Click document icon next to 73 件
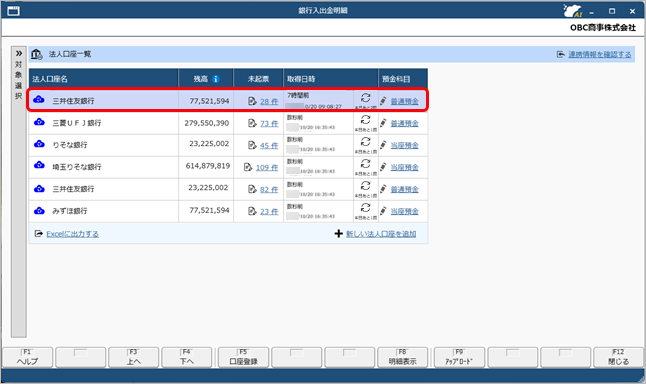 252,123
